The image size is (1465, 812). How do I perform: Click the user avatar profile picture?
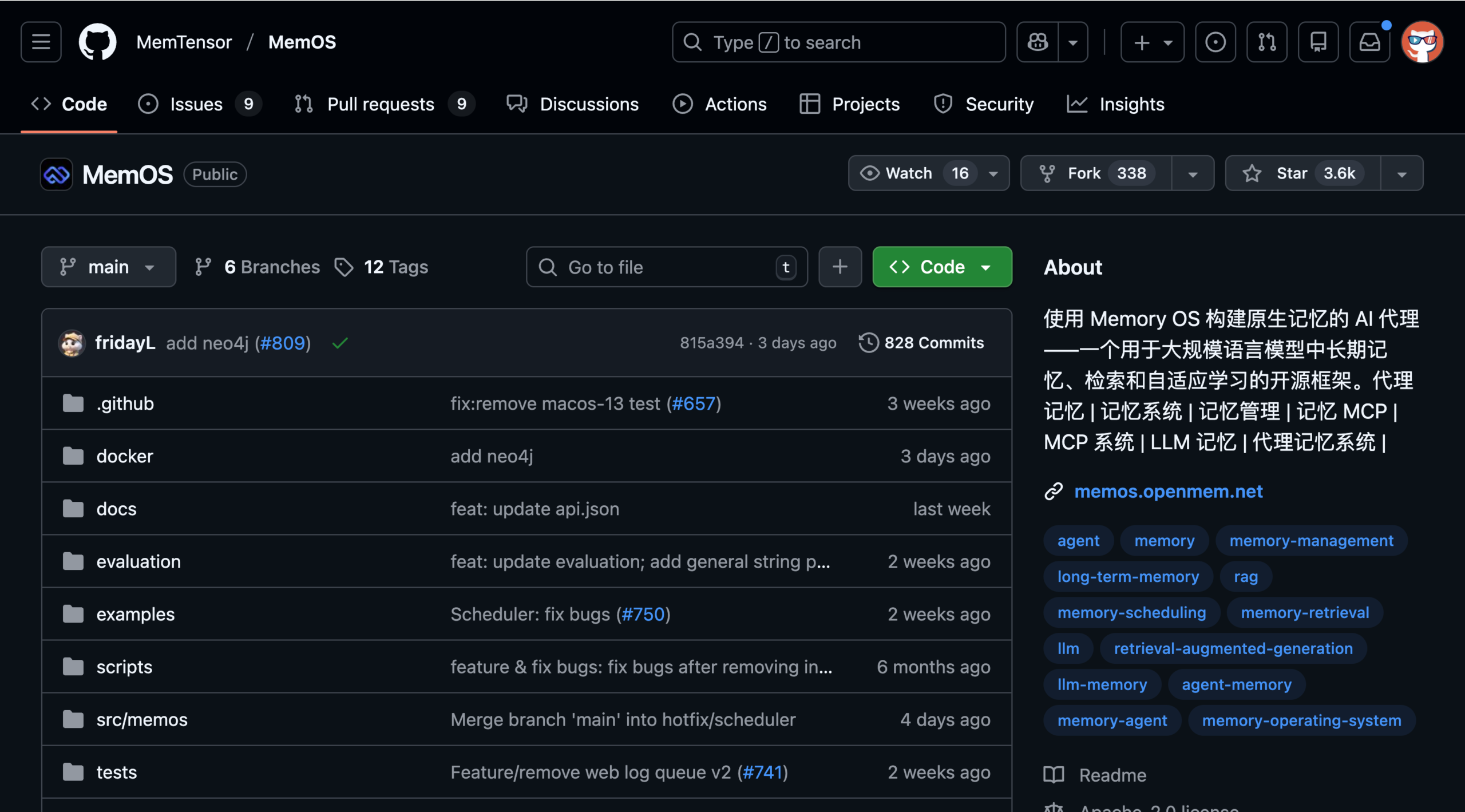pyautogui.click(x=1422, y=42)
